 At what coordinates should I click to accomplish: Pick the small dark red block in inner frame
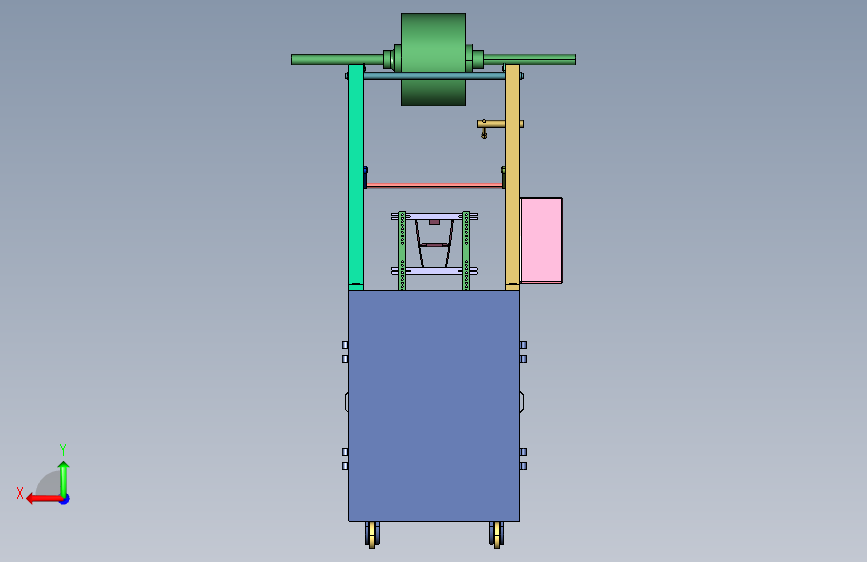coord(435,222)
